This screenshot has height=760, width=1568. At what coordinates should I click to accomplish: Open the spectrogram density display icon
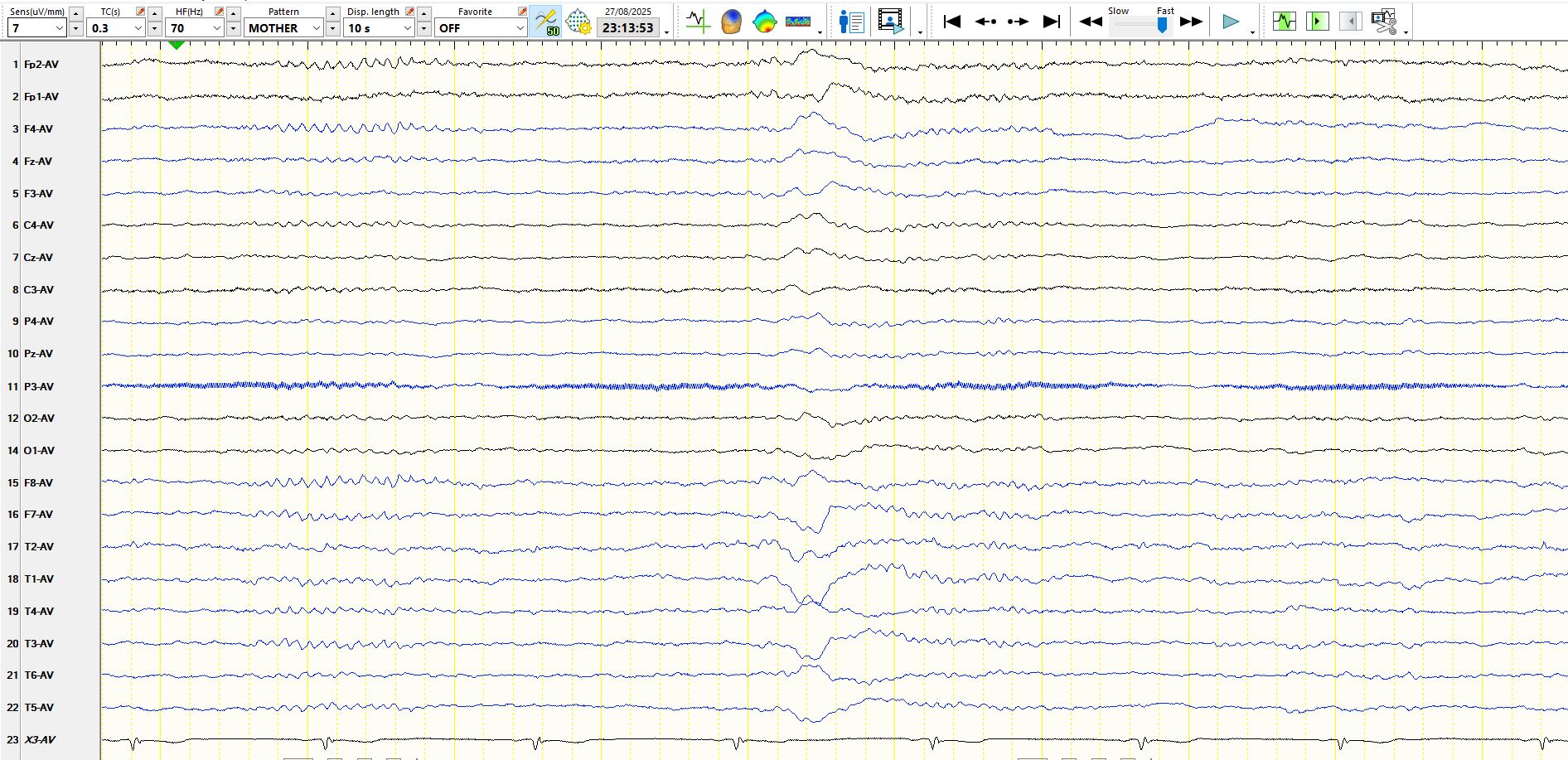pyautogui.click(x=798, y=22)
